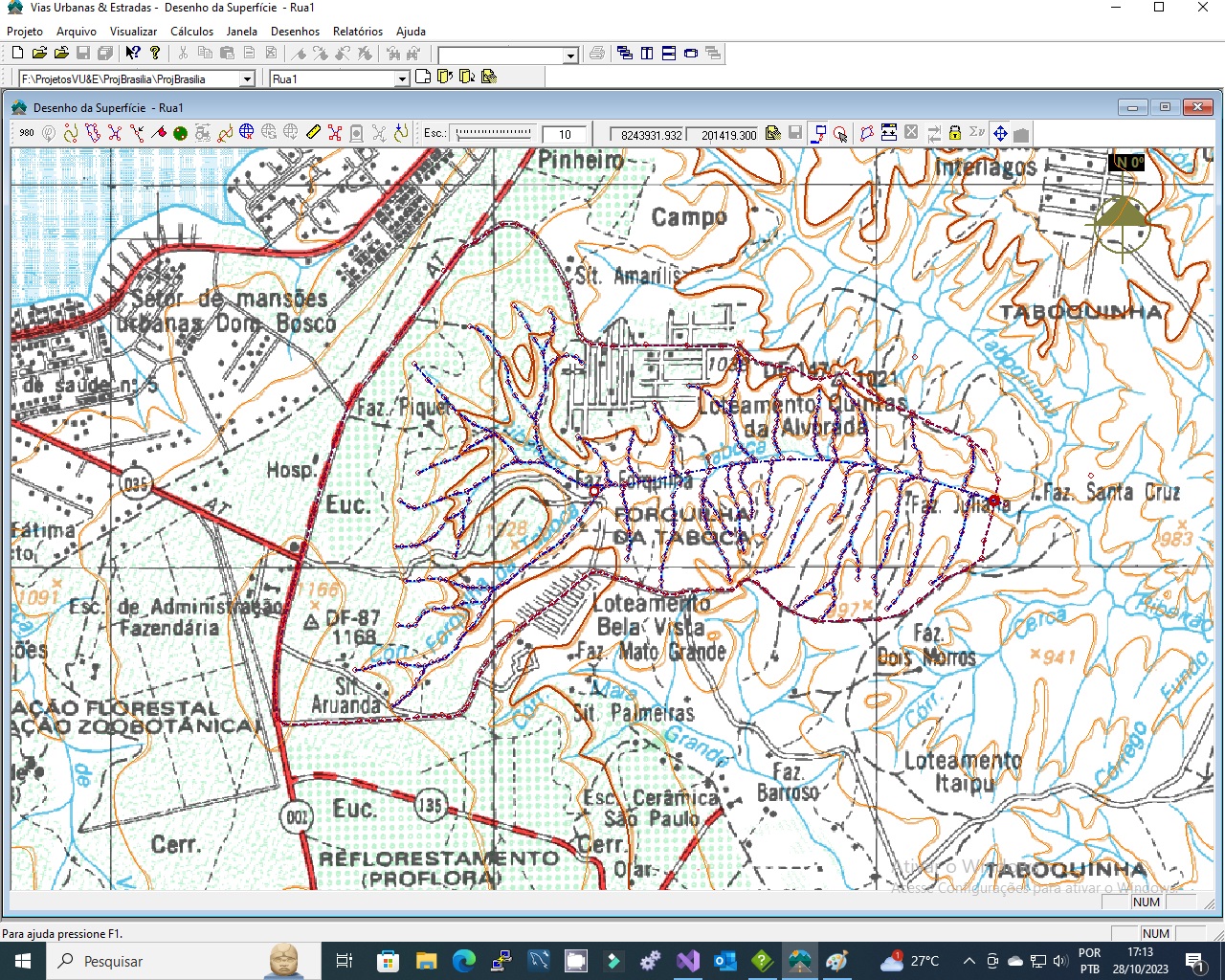Click the blue four-arrow pan tool
The image size is (1225, 980).
coord(1000,133)
